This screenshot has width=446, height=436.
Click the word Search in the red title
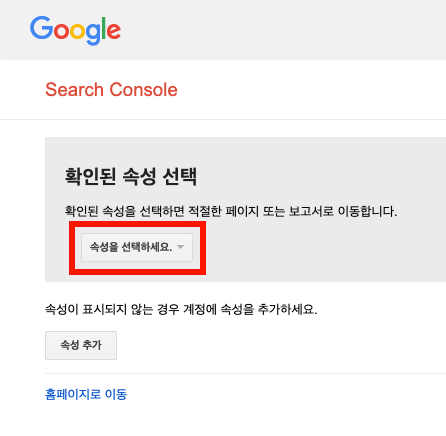tap(74, 90)
